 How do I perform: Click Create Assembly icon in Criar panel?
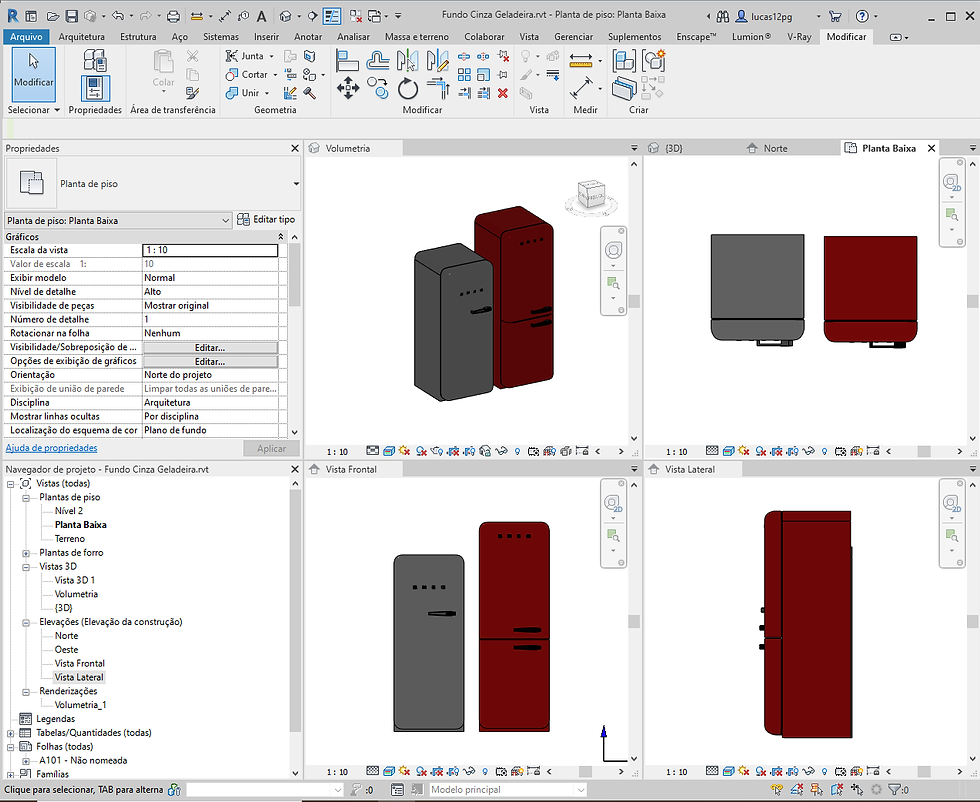point(654,61)
